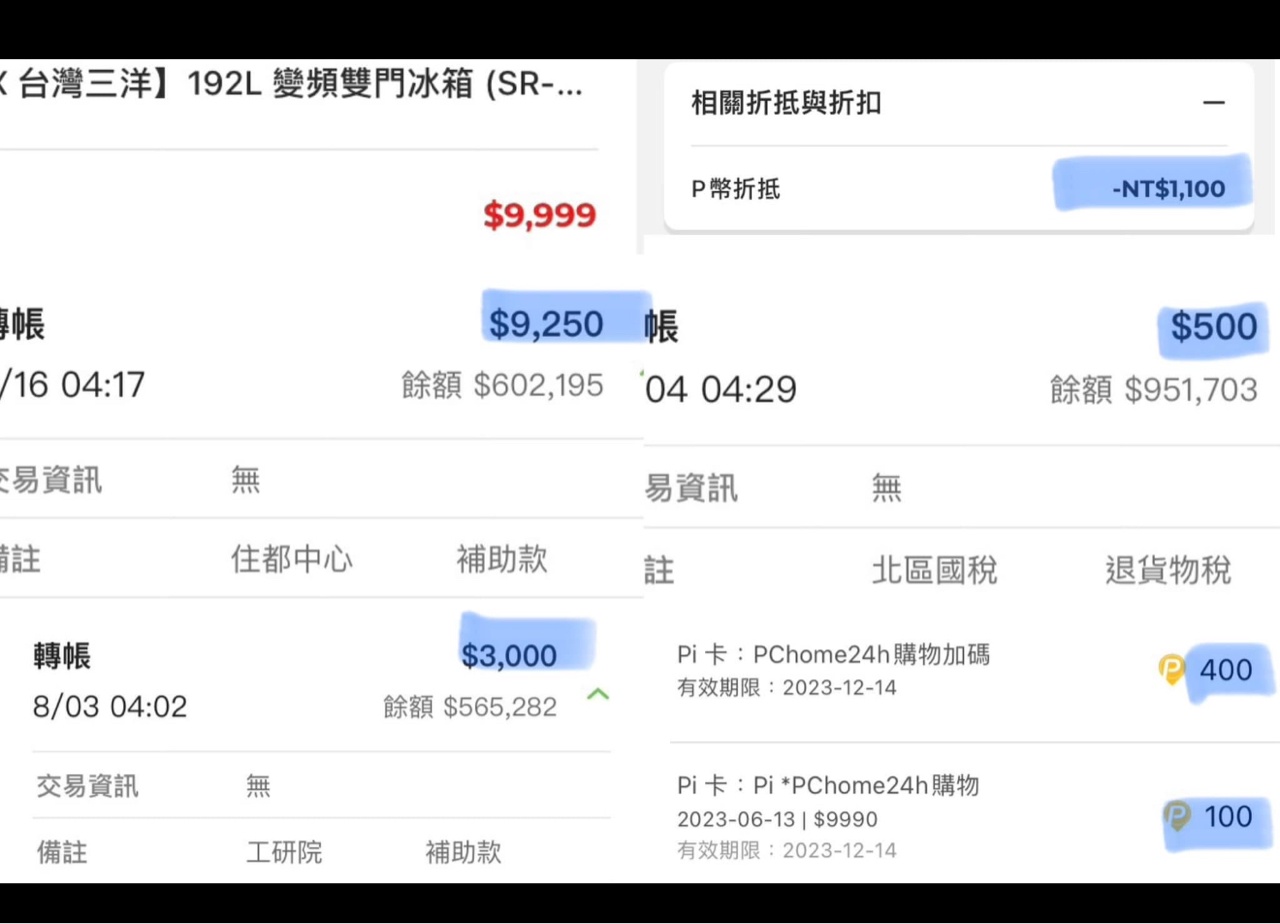Screen dimensions: 1280x924
Task: Click the 轉帳 title above 8/03 04:02
Action: tap(62, 656)
